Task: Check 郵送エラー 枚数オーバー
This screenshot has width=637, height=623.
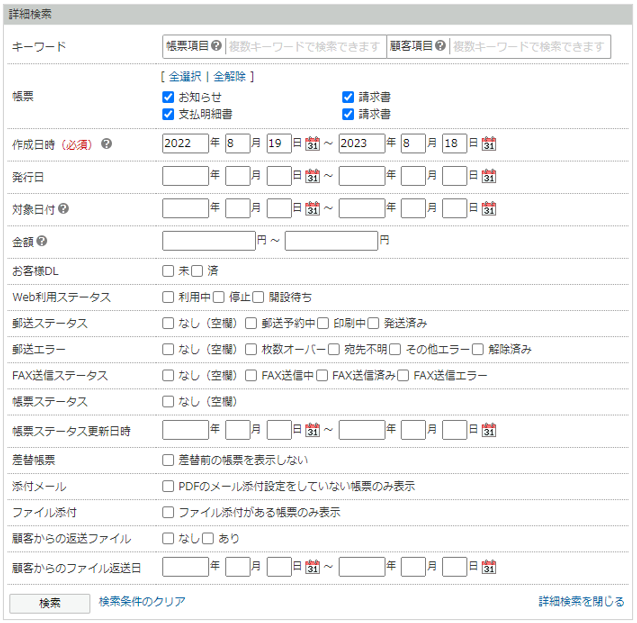Action: (251, 349)
